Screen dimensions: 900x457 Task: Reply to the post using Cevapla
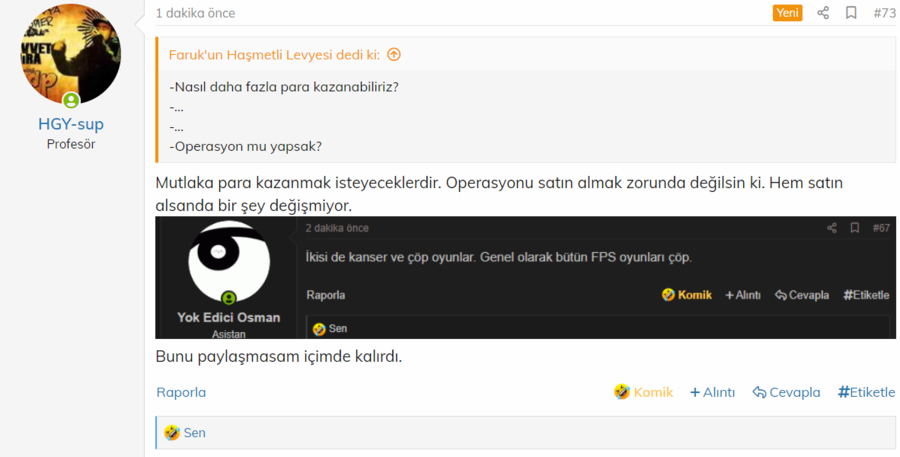(786, 392)
